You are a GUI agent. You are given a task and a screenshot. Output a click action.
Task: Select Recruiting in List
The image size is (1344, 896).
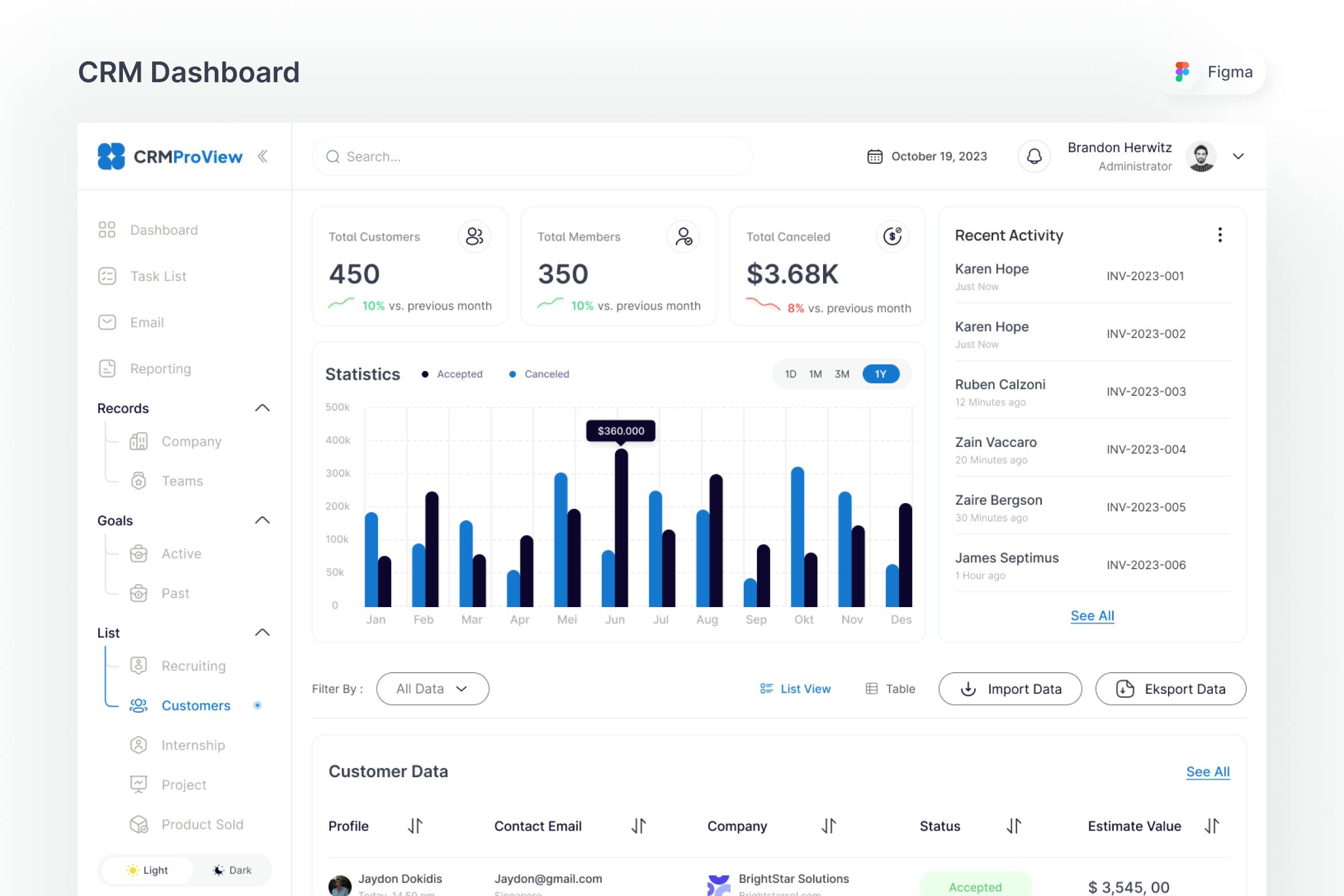pos(178,666)
